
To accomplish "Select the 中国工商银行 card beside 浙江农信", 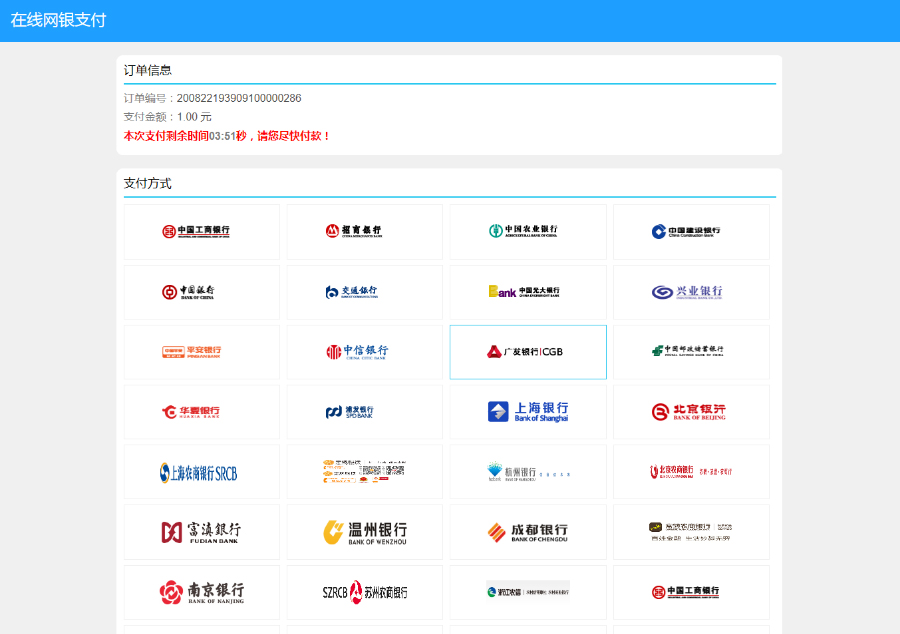I will pyautogui.click(x=691, y=592).
